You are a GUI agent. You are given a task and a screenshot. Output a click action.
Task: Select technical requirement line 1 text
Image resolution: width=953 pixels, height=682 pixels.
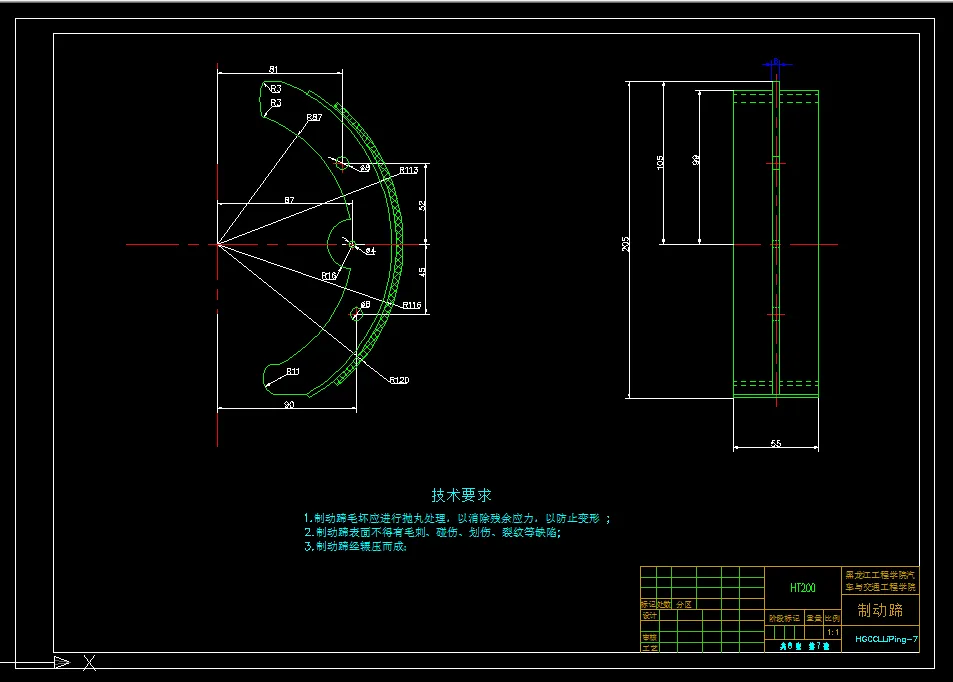pyautogui.click(x=457, y=518)
